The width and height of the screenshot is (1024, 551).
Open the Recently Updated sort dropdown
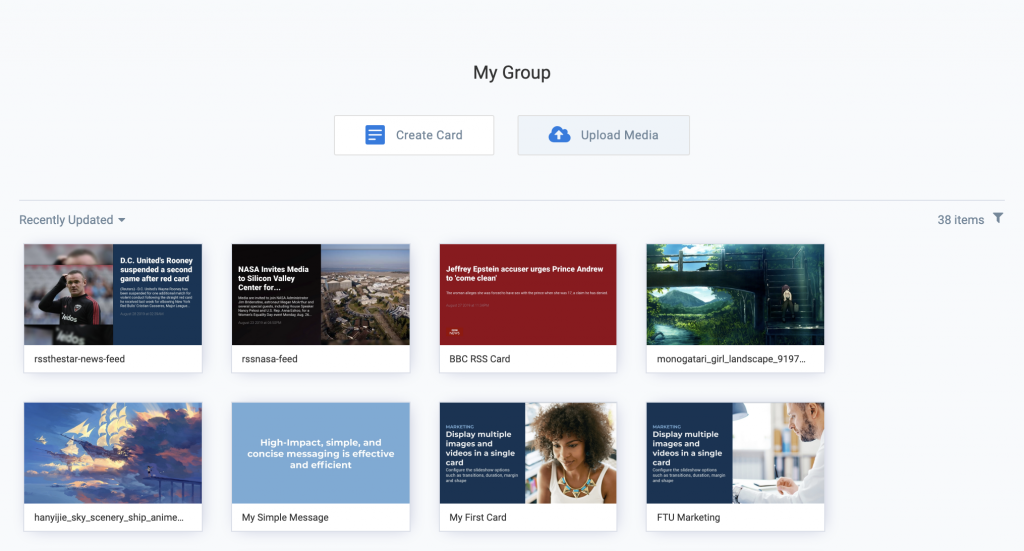tap(72, 220)
